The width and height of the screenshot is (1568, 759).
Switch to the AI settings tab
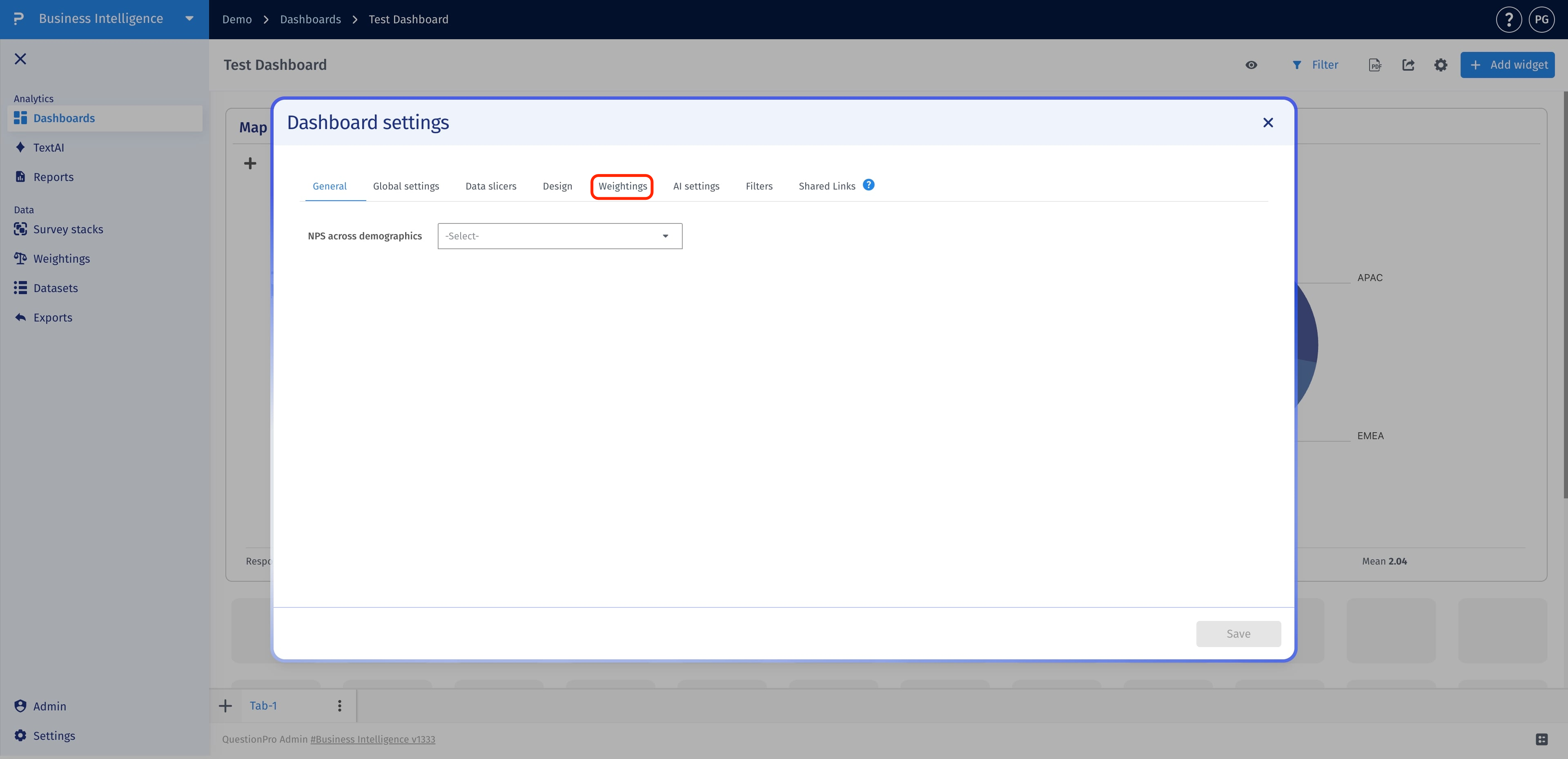click(x=696, y=186)
